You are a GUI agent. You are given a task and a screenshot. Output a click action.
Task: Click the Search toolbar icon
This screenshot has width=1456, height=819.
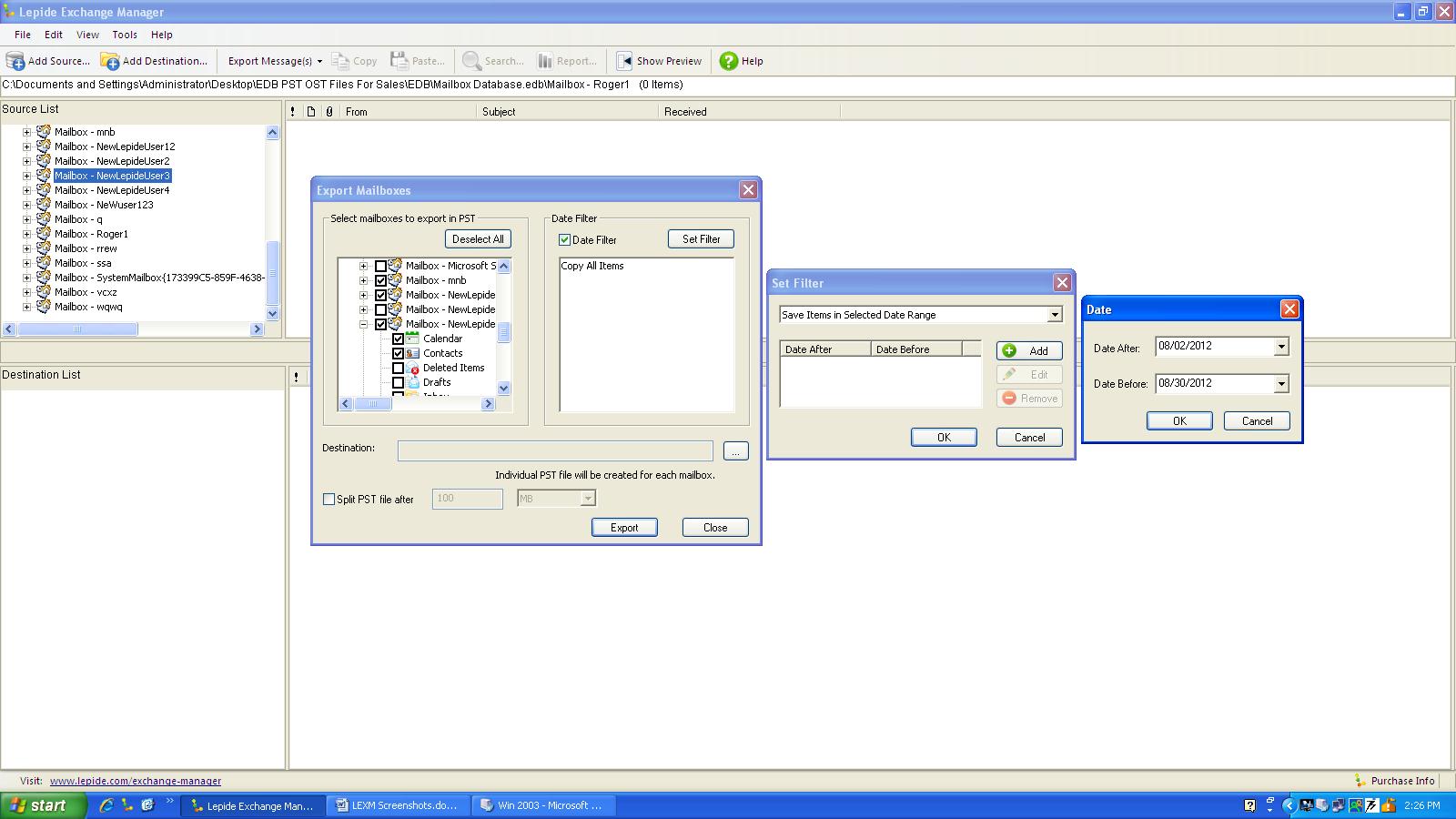(x=471, y=61)
